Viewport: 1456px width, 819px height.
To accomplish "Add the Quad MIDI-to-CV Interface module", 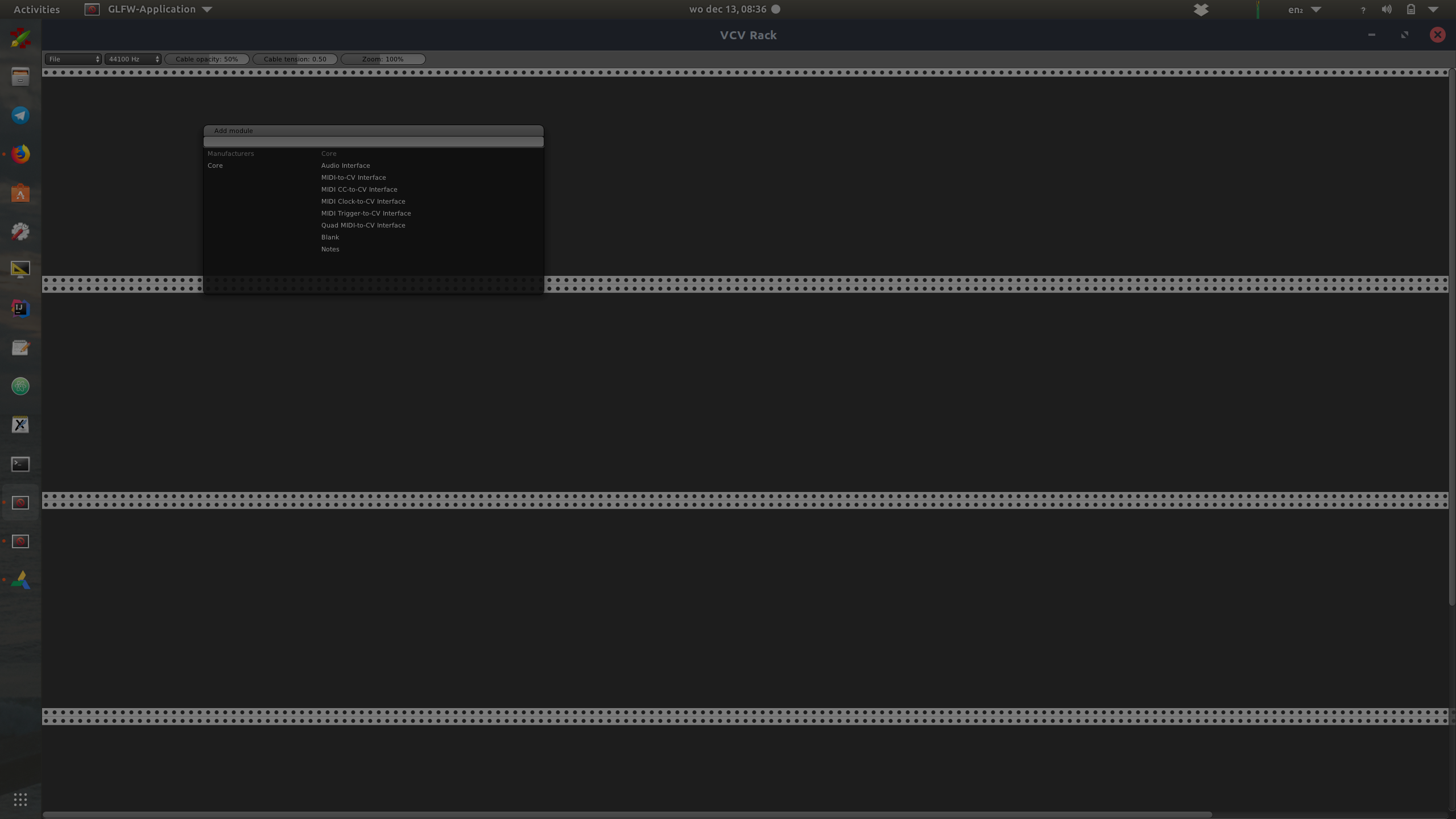I will tap(363, 225).
